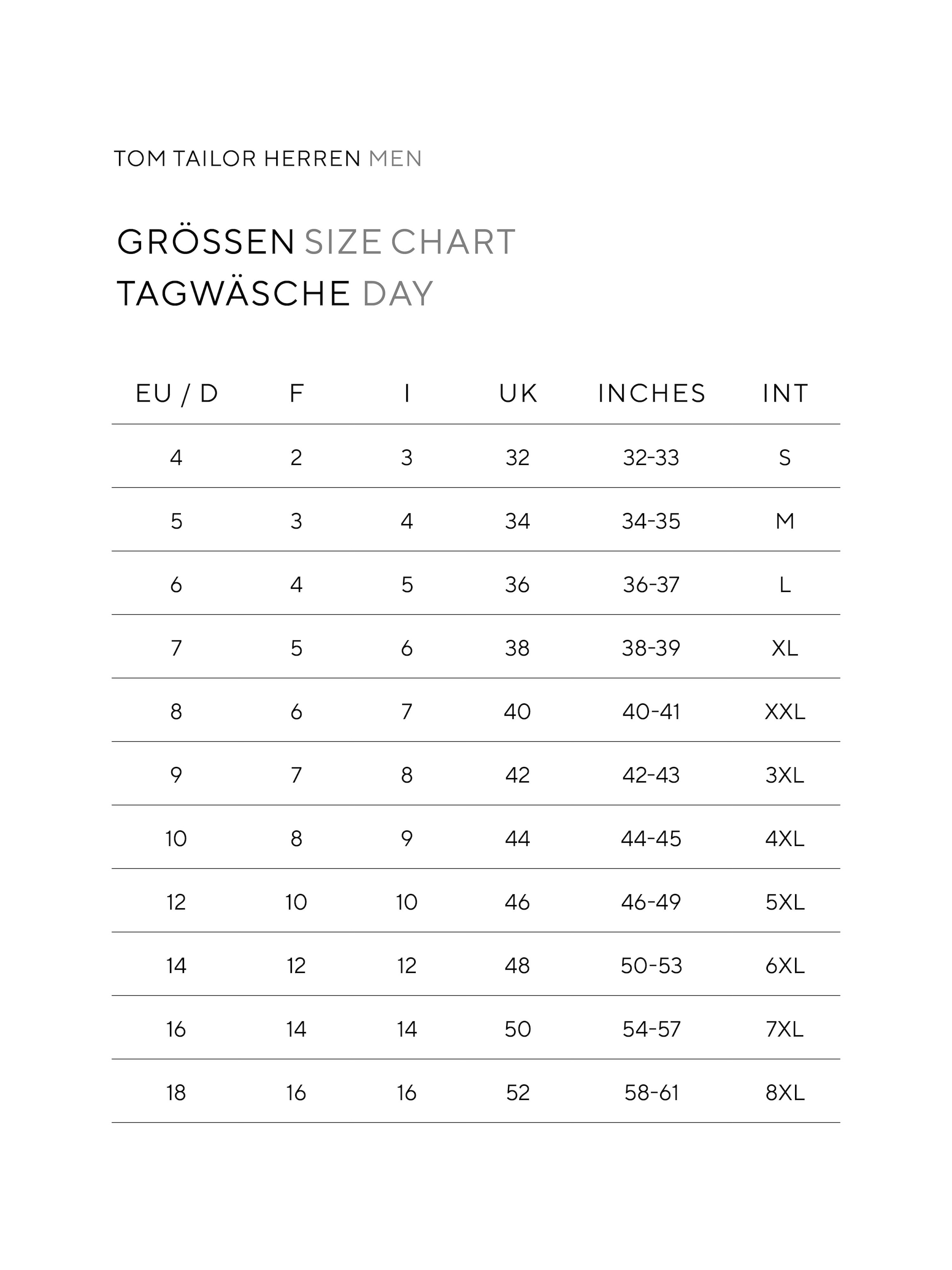Click the 58-61 inches cell

click(x=651, y=1093)
